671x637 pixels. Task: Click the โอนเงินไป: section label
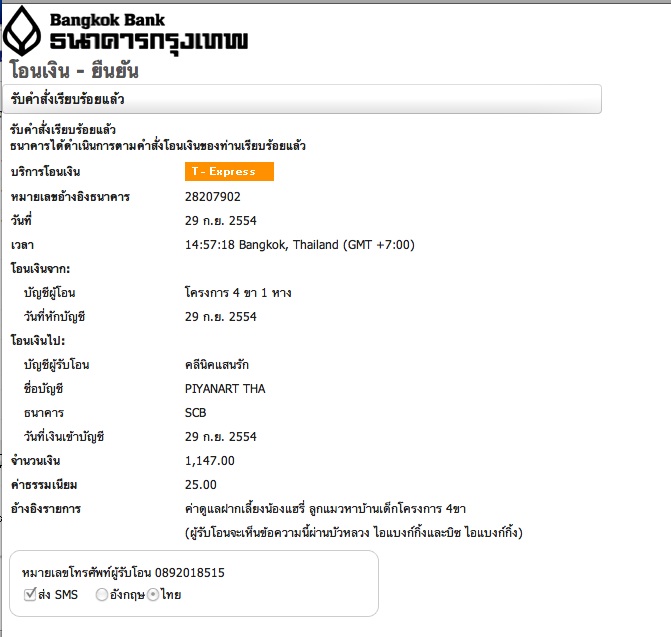[x=38, y=341]
